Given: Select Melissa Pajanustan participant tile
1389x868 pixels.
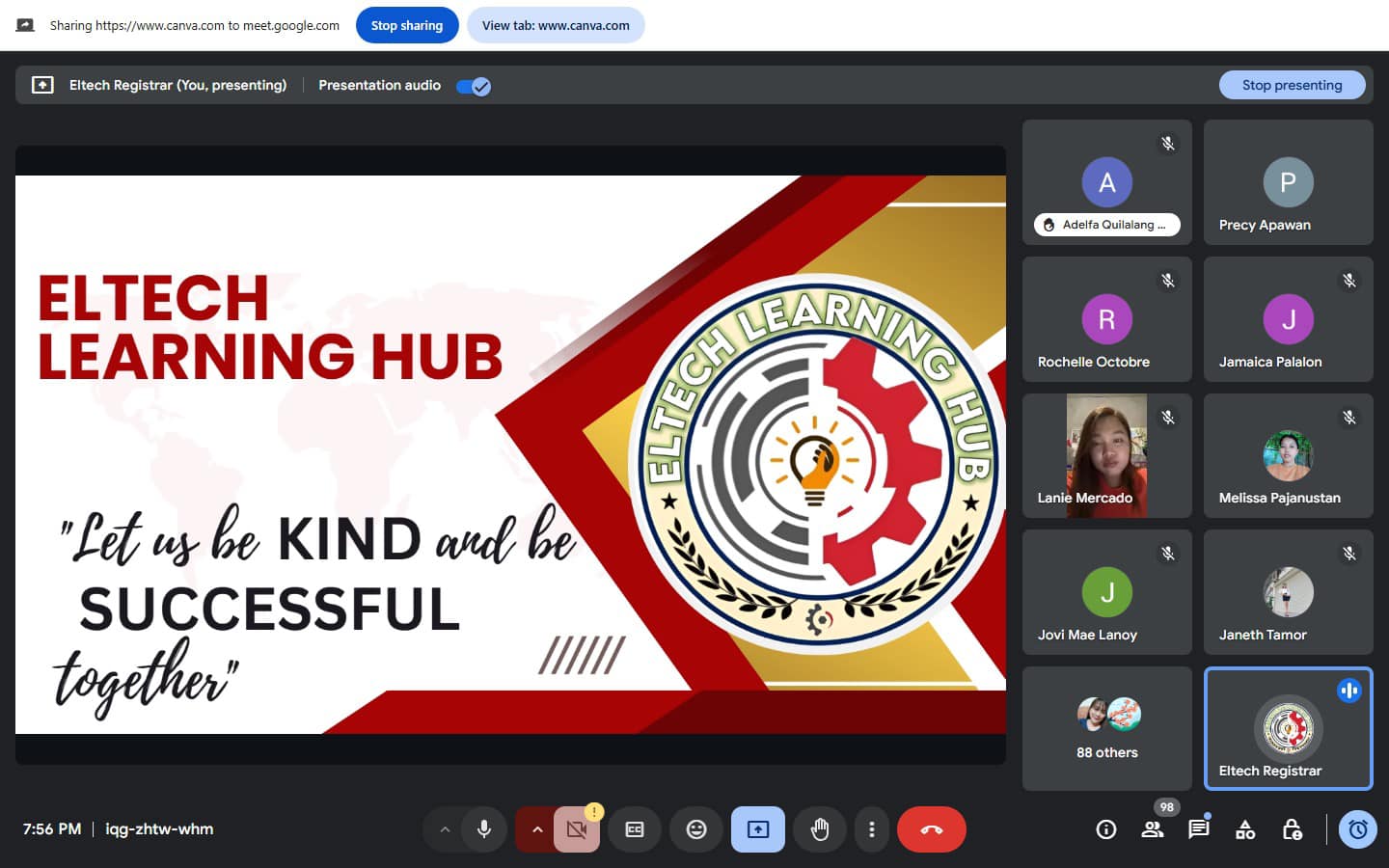Looking at the screenshot, I should pyautogui.click(x=1289, y=455).
